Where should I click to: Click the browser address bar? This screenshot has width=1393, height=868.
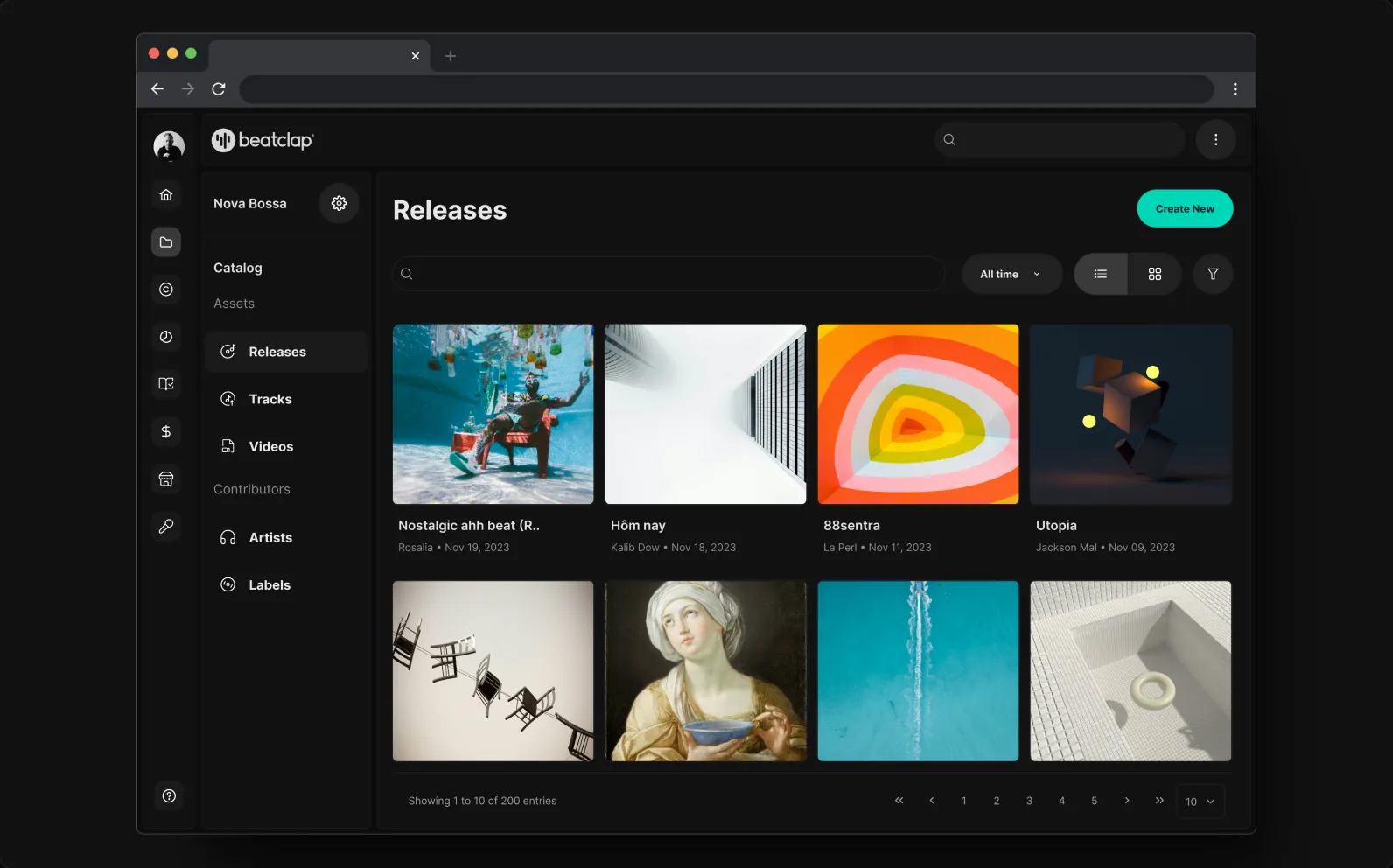click(x=726, y=89)
